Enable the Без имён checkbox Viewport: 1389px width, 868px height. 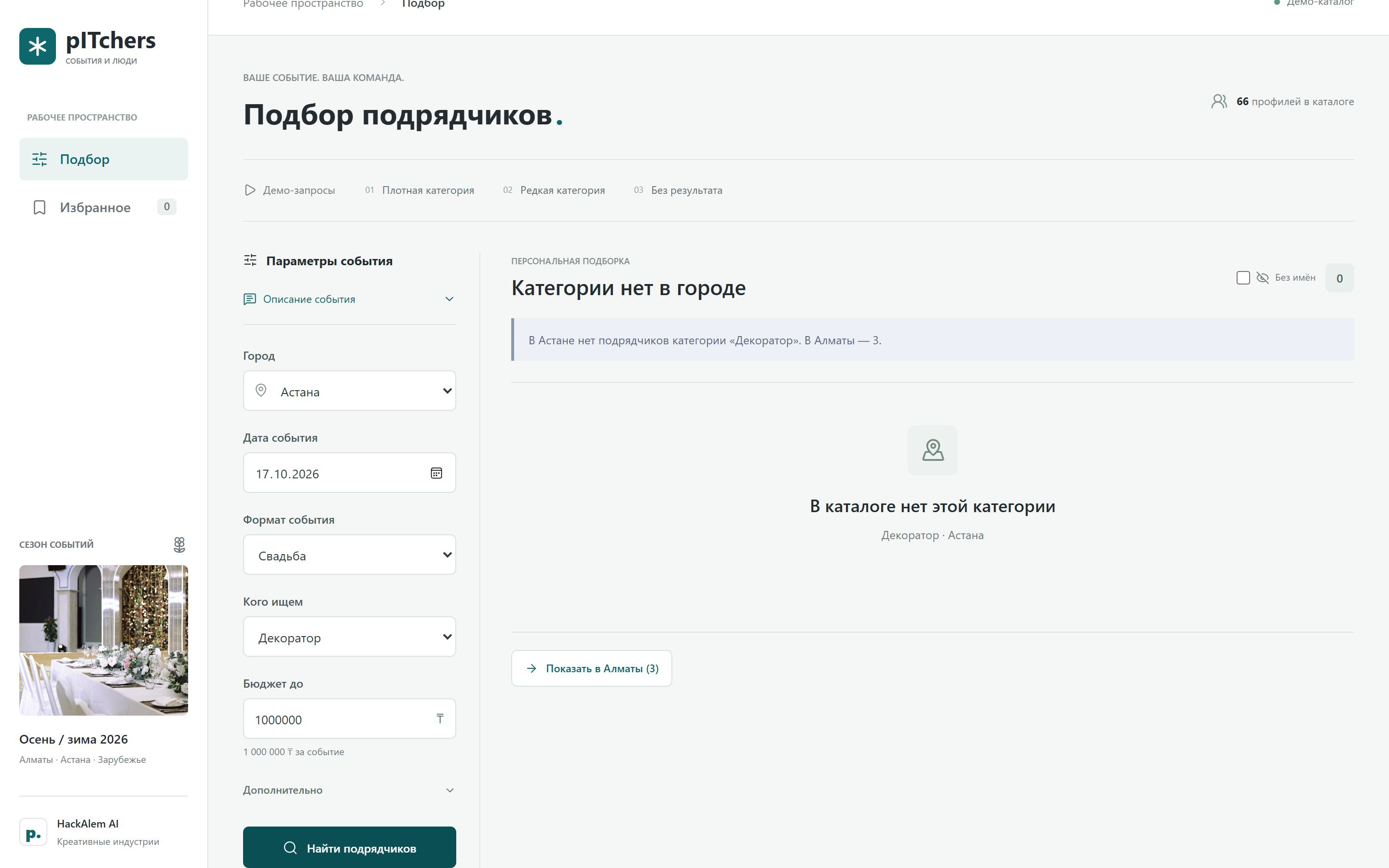click(x=1243, y=278)
